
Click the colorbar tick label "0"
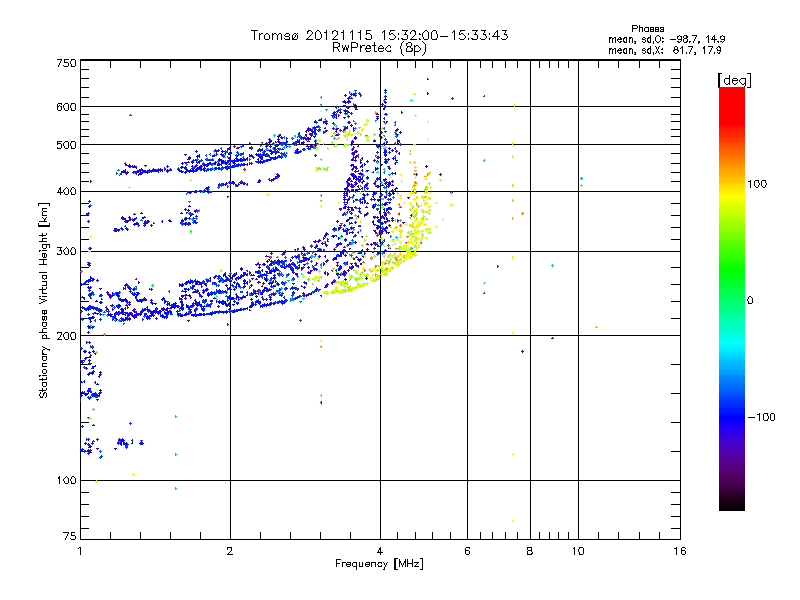pos(750,301)
